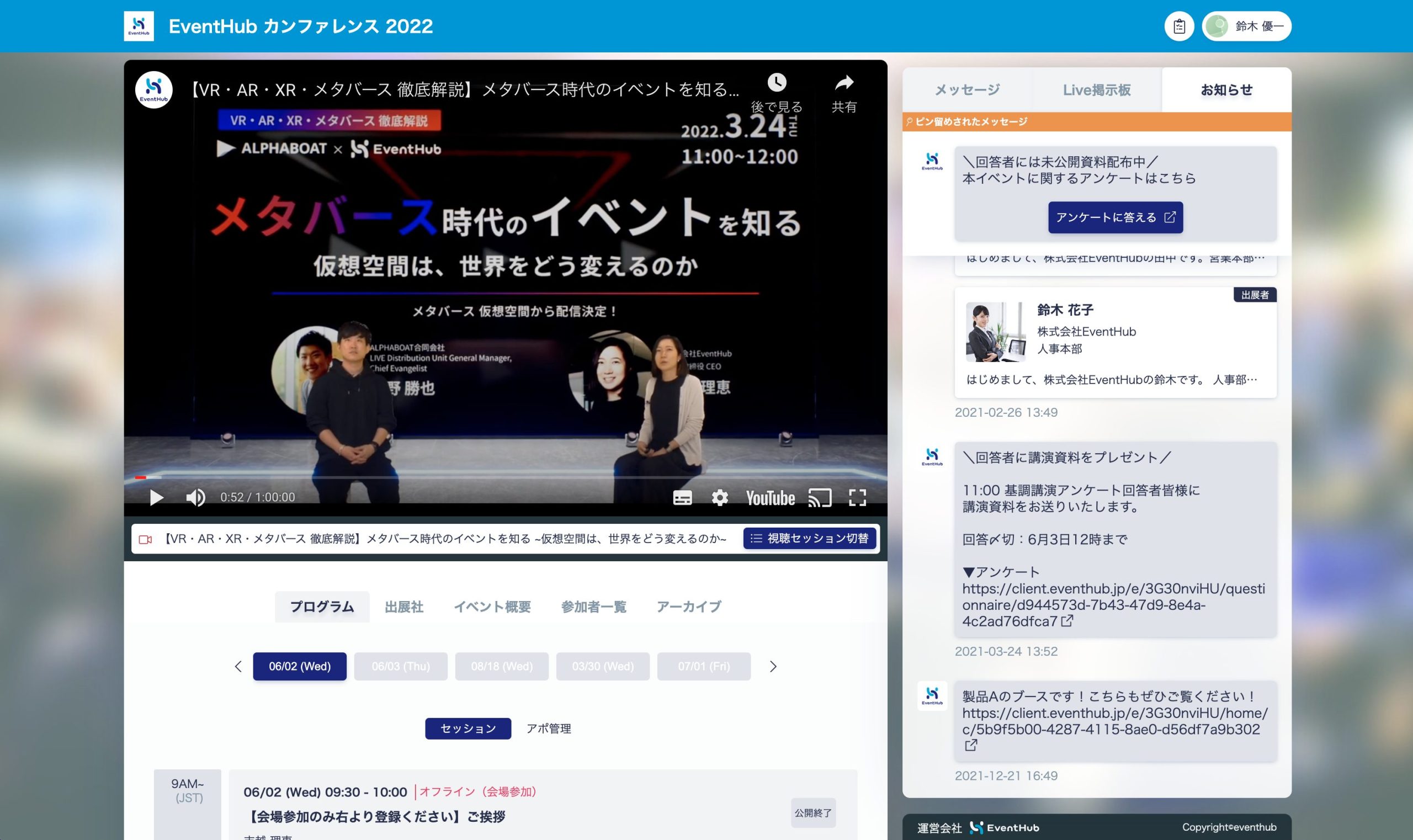The width and height of the screenshot is (1413, 840).
Task: Click the 後で見る watch later clock icon
Action: tap(776, 83)
